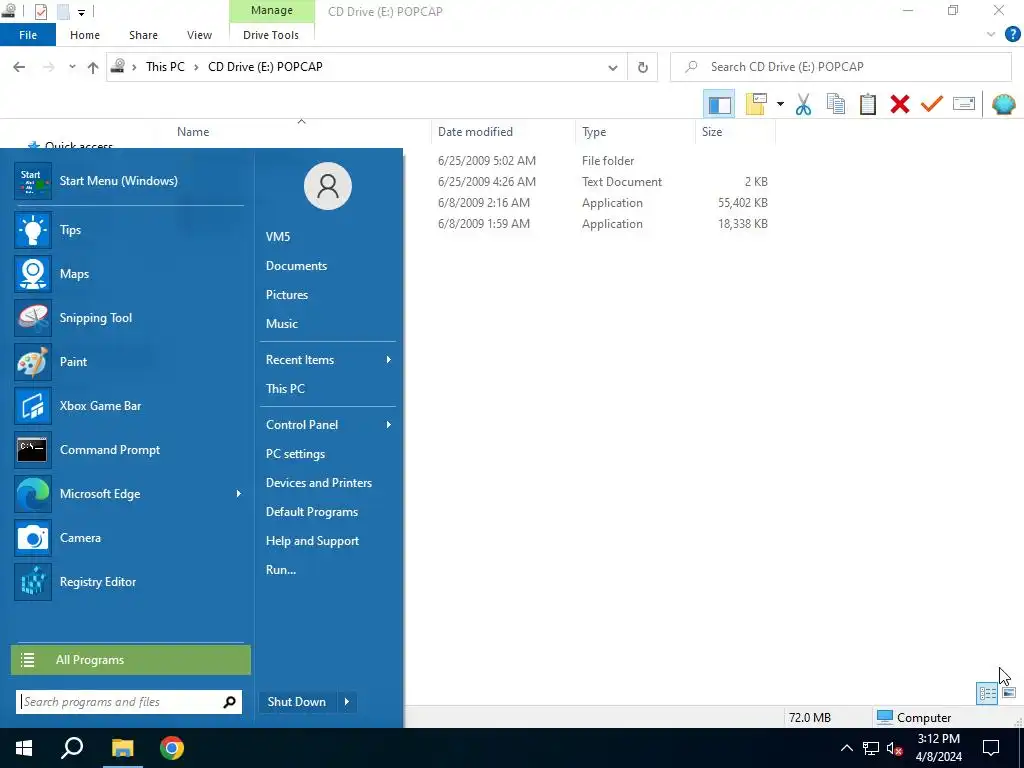Viewport: 1024px width, 768px height.
Task: Click the Shut Down button
Action: (297, 702)
